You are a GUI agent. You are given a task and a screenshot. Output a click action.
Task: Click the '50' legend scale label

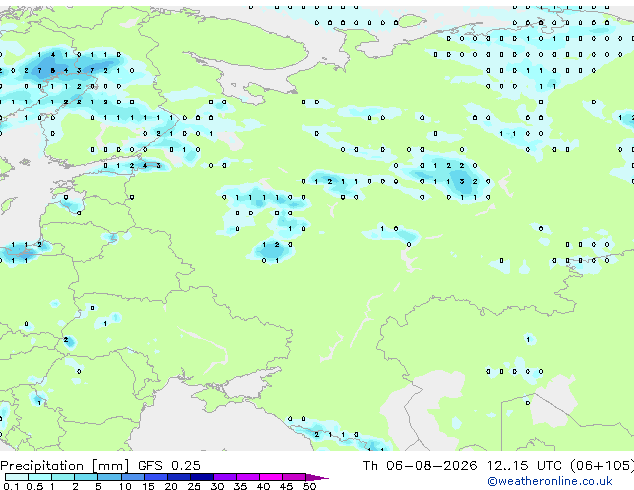[309, 486]
